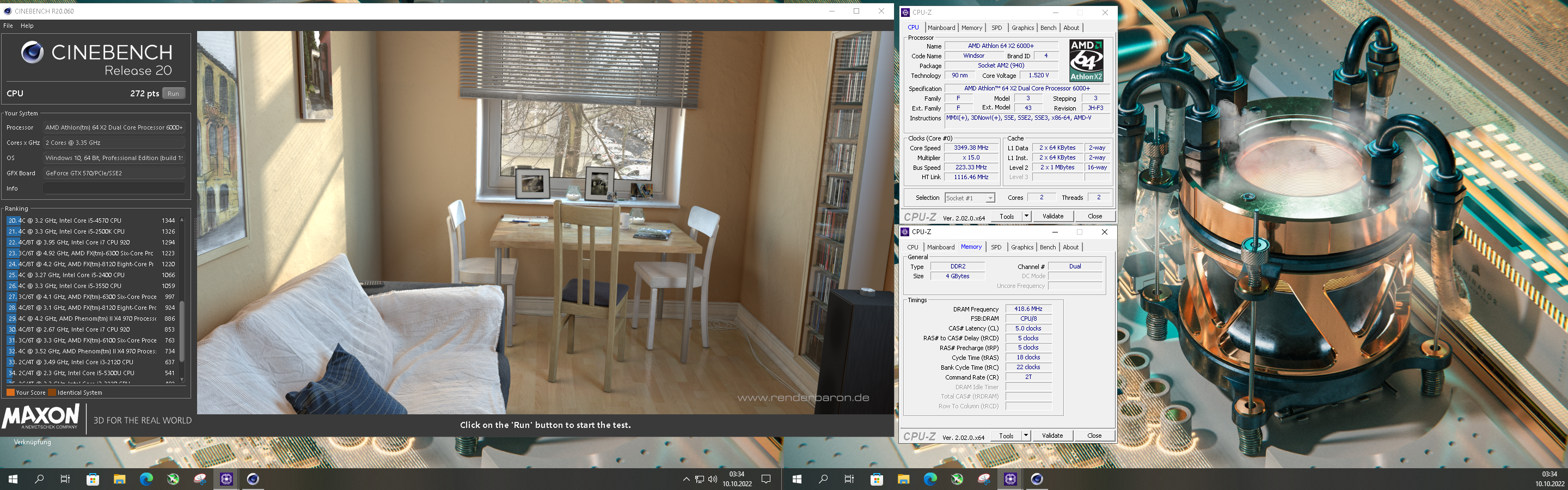Select ranking row 34 Intel Core i5-5300U
This screenshot has height=490, width=1568.
click(91, 373)
